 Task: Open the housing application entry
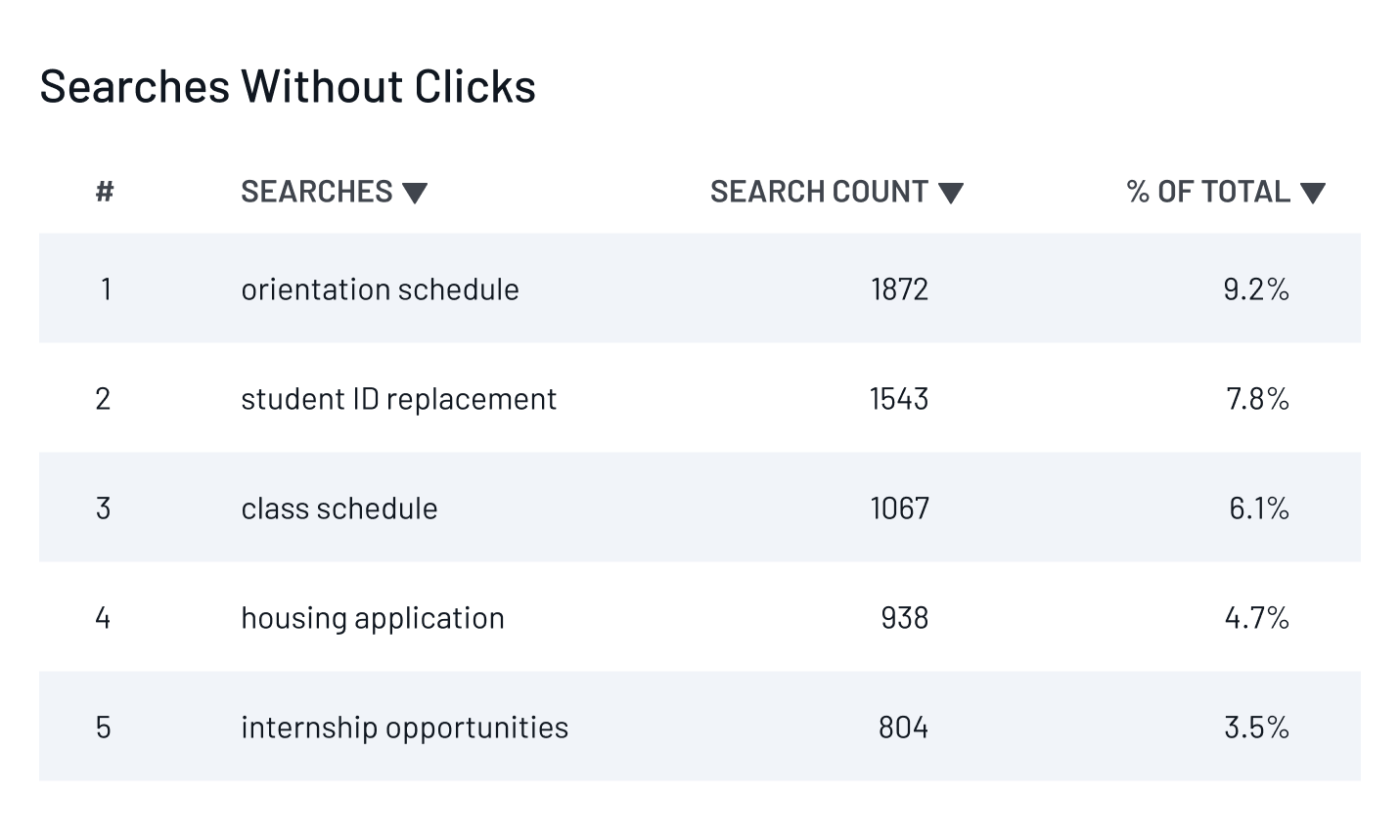click(x=373, y=617)
